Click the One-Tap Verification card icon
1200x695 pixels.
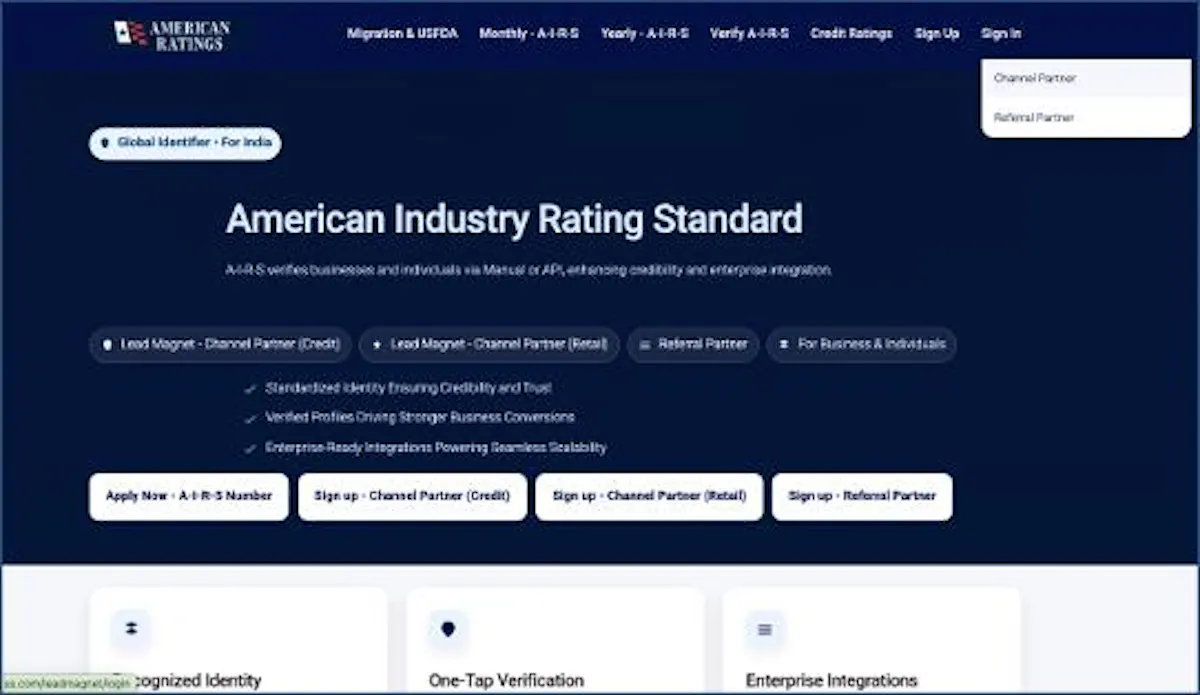pos(448,630)
